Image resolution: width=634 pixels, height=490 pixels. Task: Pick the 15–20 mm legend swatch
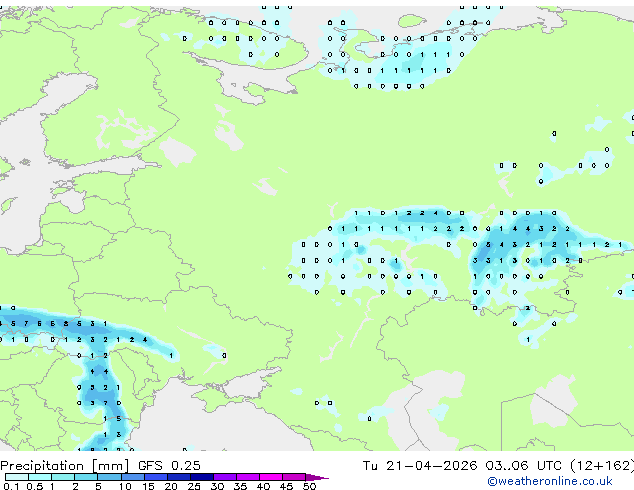click(x=155, y=477)
